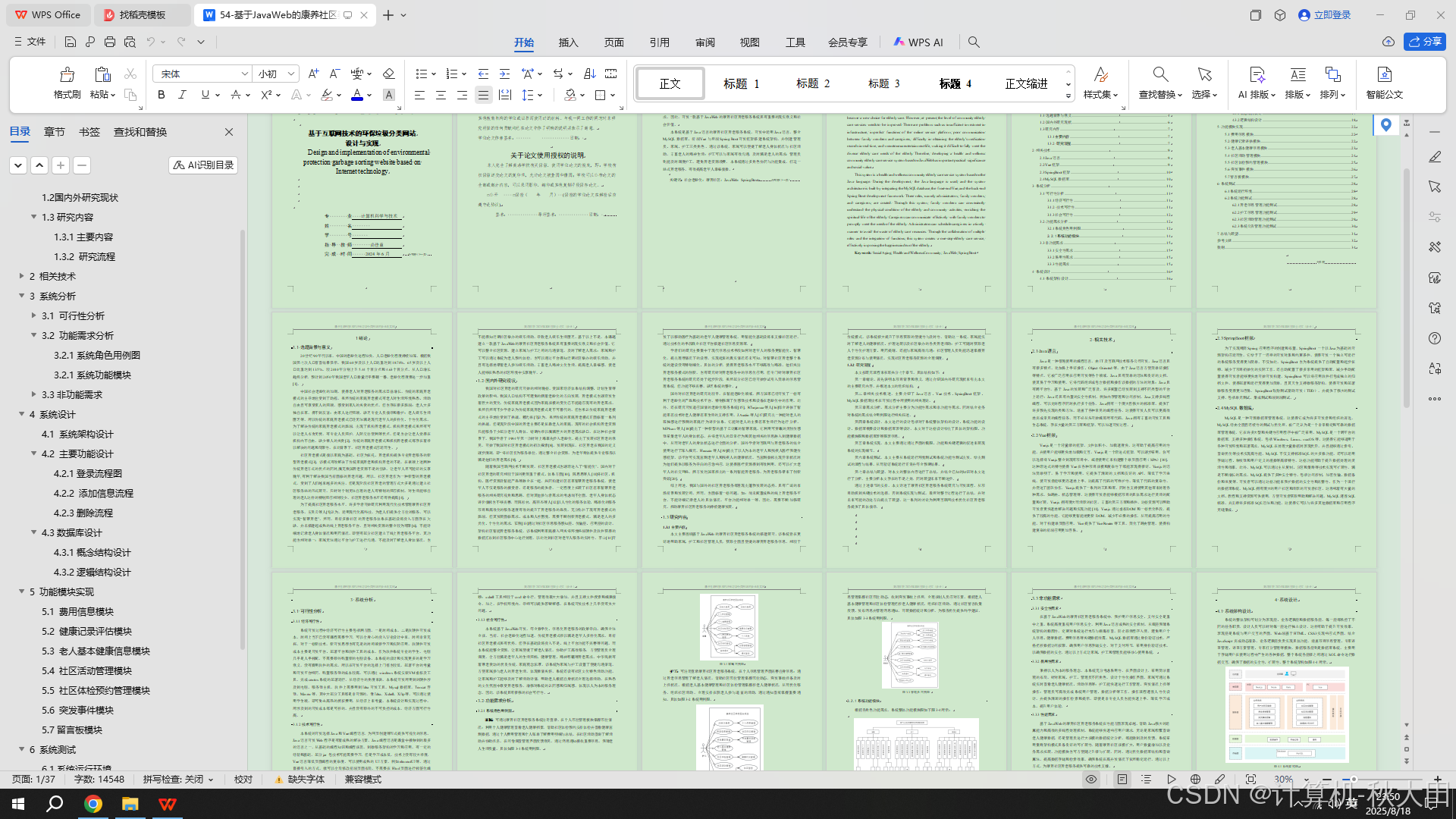Open the WPS AI tab
The image size is (1456, 819).
(x=918, y=42)
